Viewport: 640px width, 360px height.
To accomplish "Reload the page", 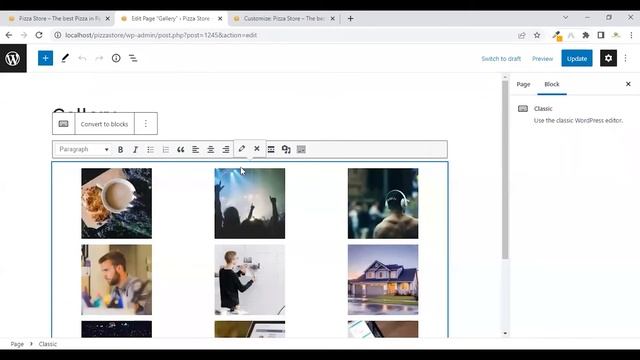I will coord(39,35).
